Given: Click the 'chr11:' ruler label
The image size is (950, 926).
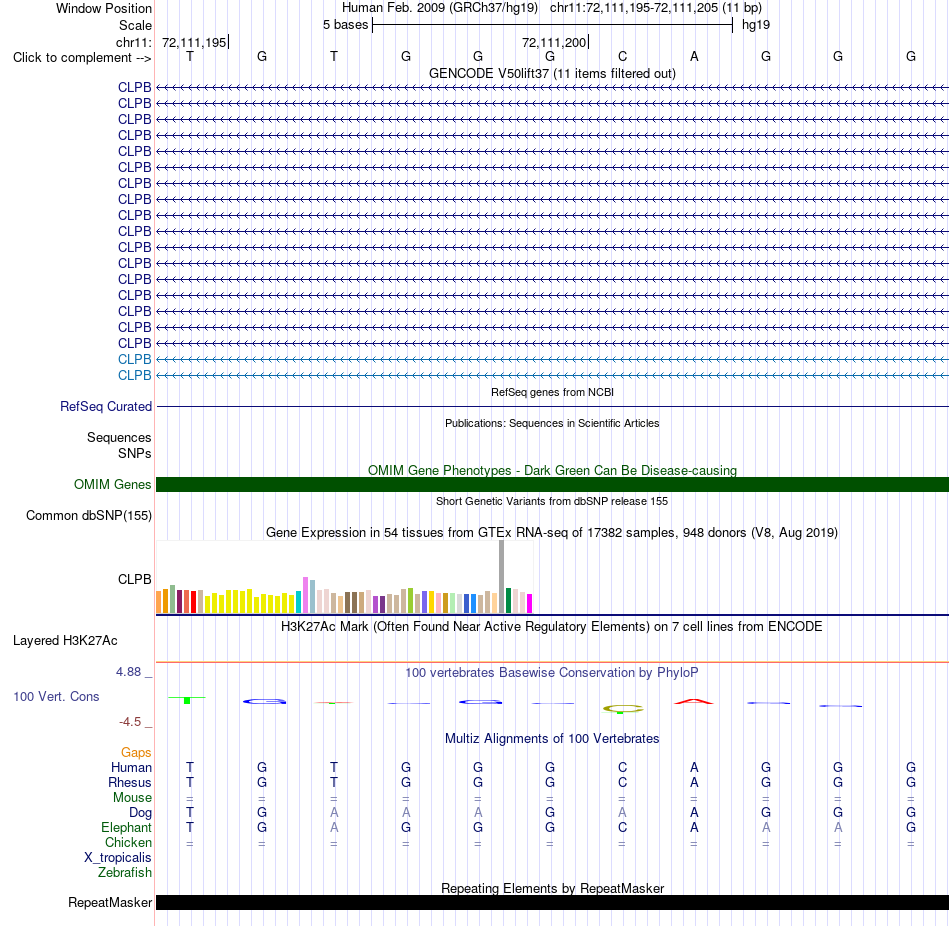Looking at the screenshot, I should 134,42.
